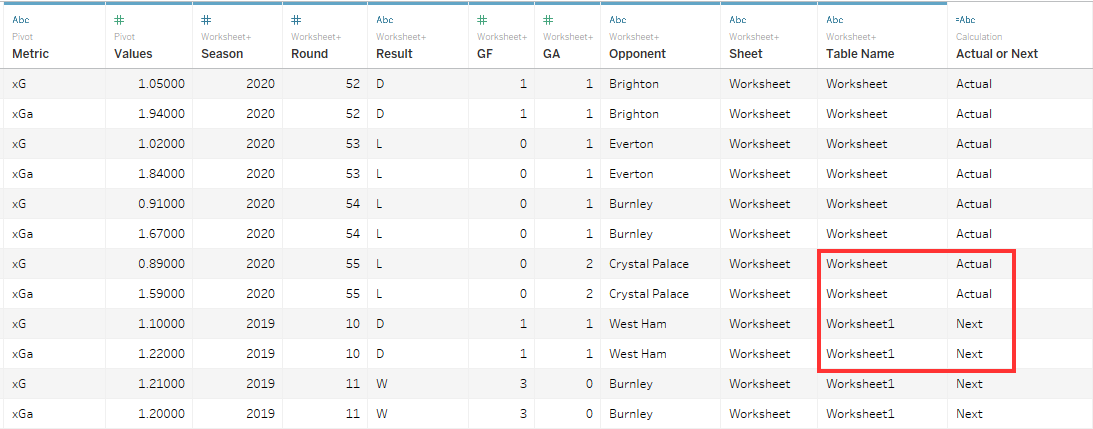Click the West Ham opponent cell in the xGa row
The height and width of the screenshot is (429, 1093).
[x=637, y=354]
